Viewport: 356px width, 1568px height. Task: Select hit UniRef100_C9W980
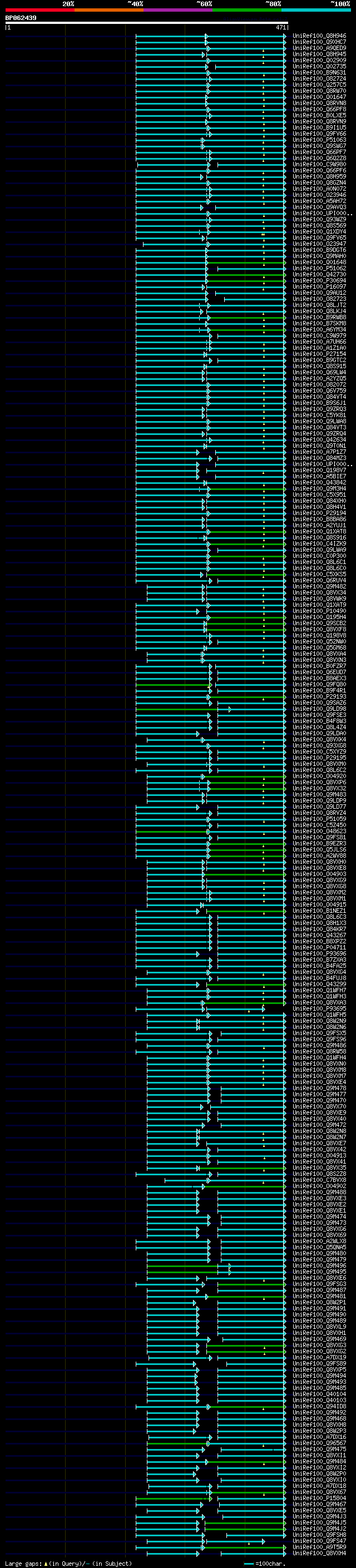coord(319,164)
